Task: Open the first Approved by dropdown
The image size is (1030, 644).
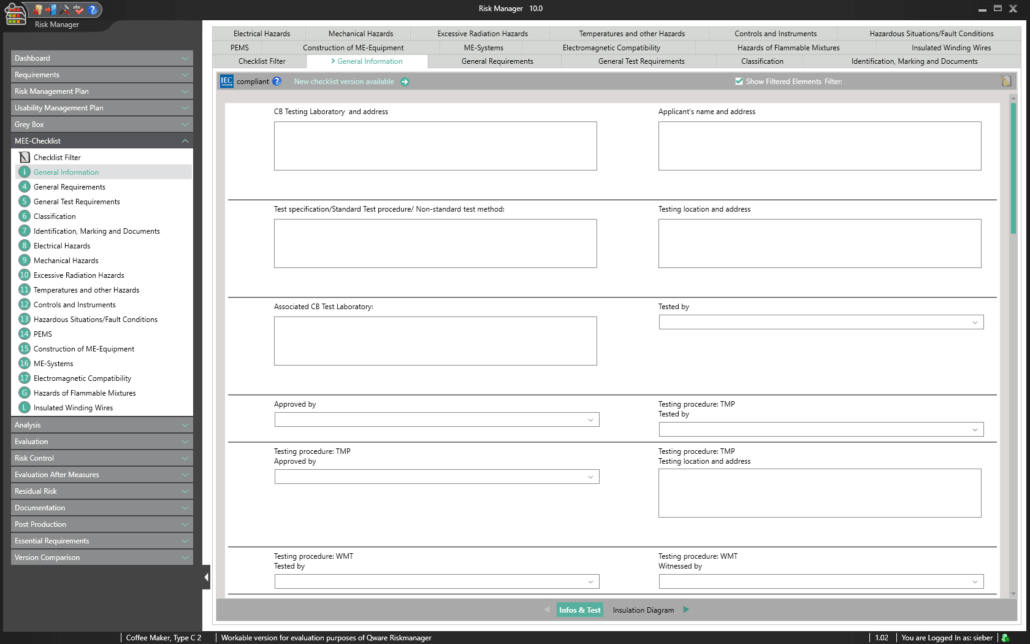Action: [x=437, y=420]
